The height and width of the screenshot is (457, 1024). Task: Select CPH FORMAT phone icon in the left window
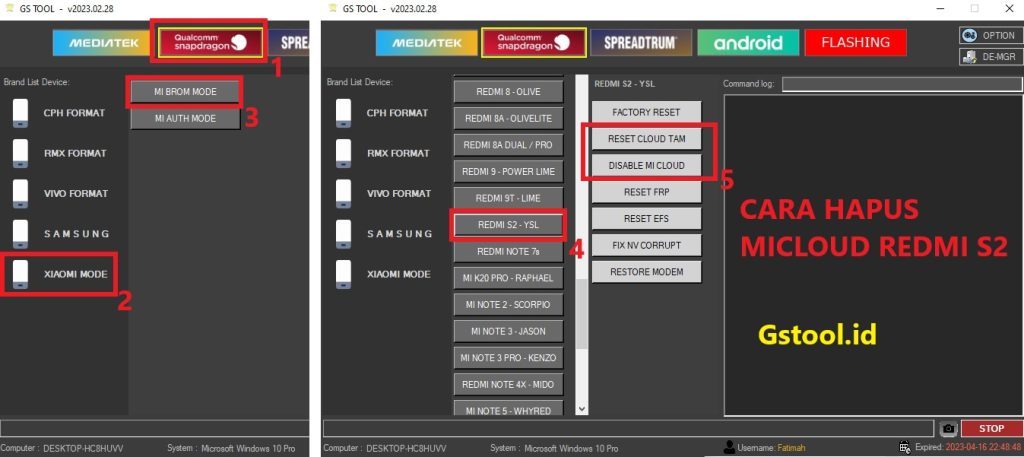[x=20, y=113]
